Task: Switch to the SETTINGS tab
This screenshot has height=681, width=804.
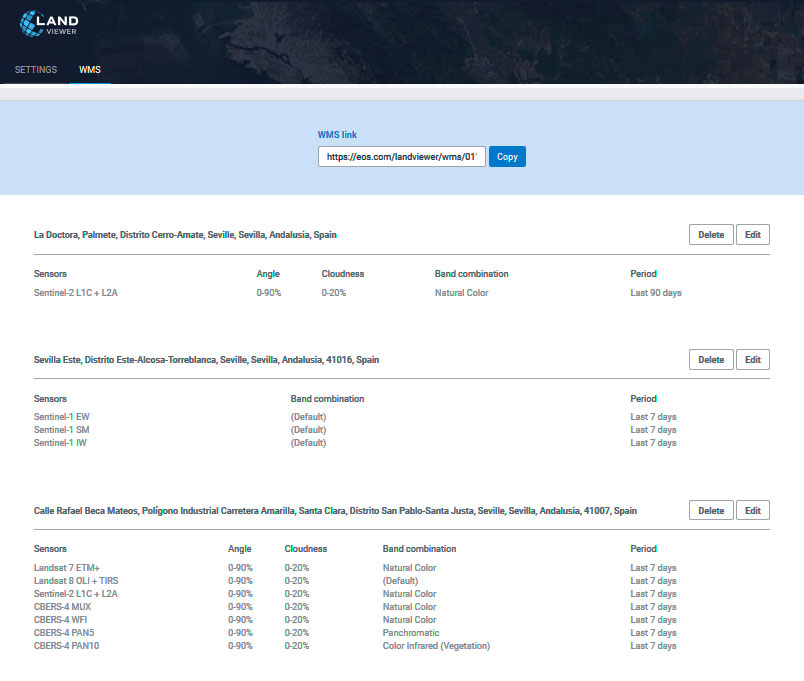Action: (36, 70)
